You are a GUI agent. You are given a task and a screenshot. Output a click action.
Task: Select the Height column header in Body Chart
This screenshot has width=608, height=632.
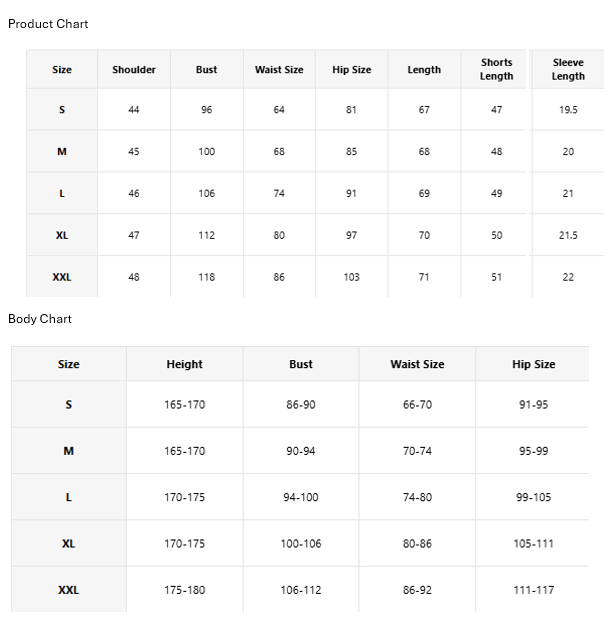point(185,364)
